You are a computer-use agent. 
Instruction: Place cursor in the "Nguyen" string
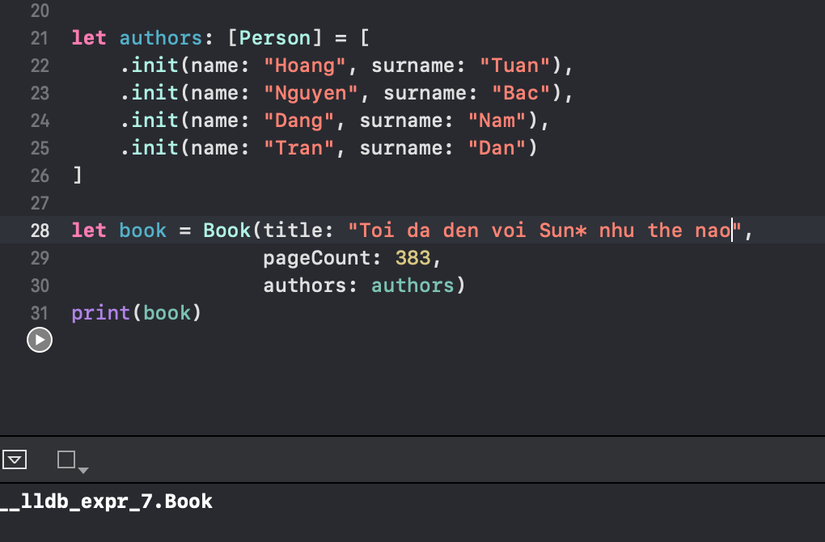click(310, 93)
